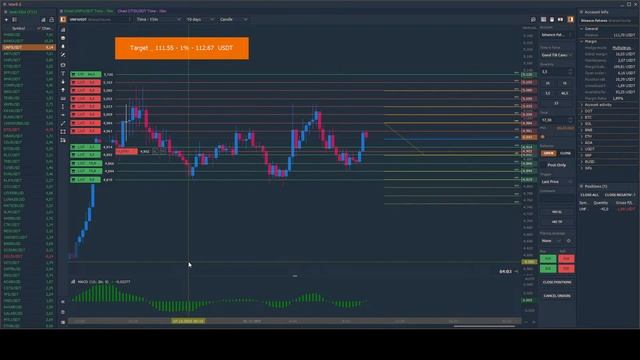Open the indicators icon at top of drawing toolbar
The width and height of the screenshot is (640, 360).
63,30
